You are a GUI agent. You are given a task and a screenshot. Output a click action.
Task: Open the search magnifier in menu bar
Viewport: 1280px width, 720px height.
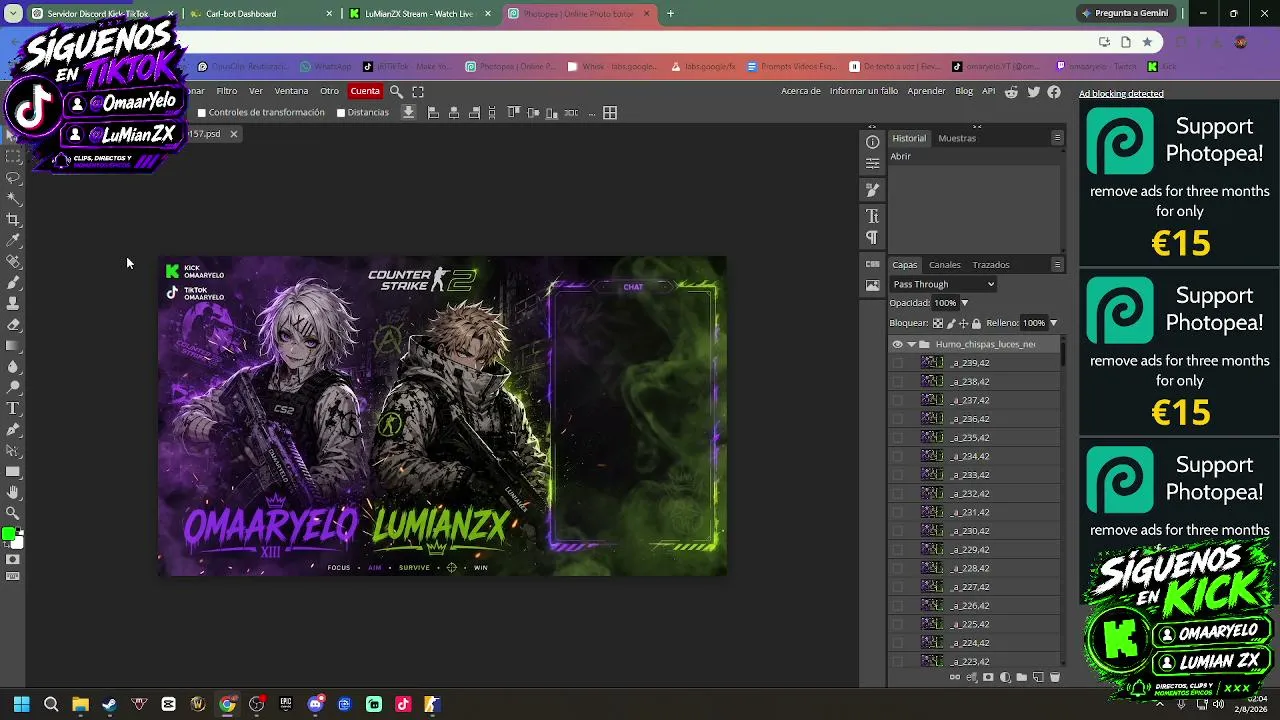(x=396, y=91)
